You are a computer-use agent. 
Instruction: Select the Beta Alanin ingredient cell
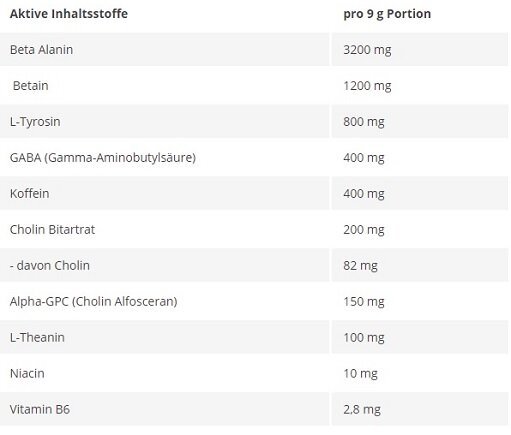pyautogui.click(x=164, y=49)
